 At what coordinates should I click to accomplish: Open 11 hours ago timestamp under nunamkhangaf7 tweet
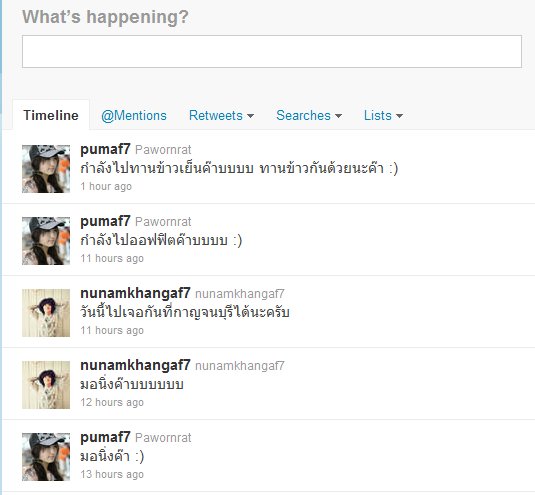coord(112,330)
